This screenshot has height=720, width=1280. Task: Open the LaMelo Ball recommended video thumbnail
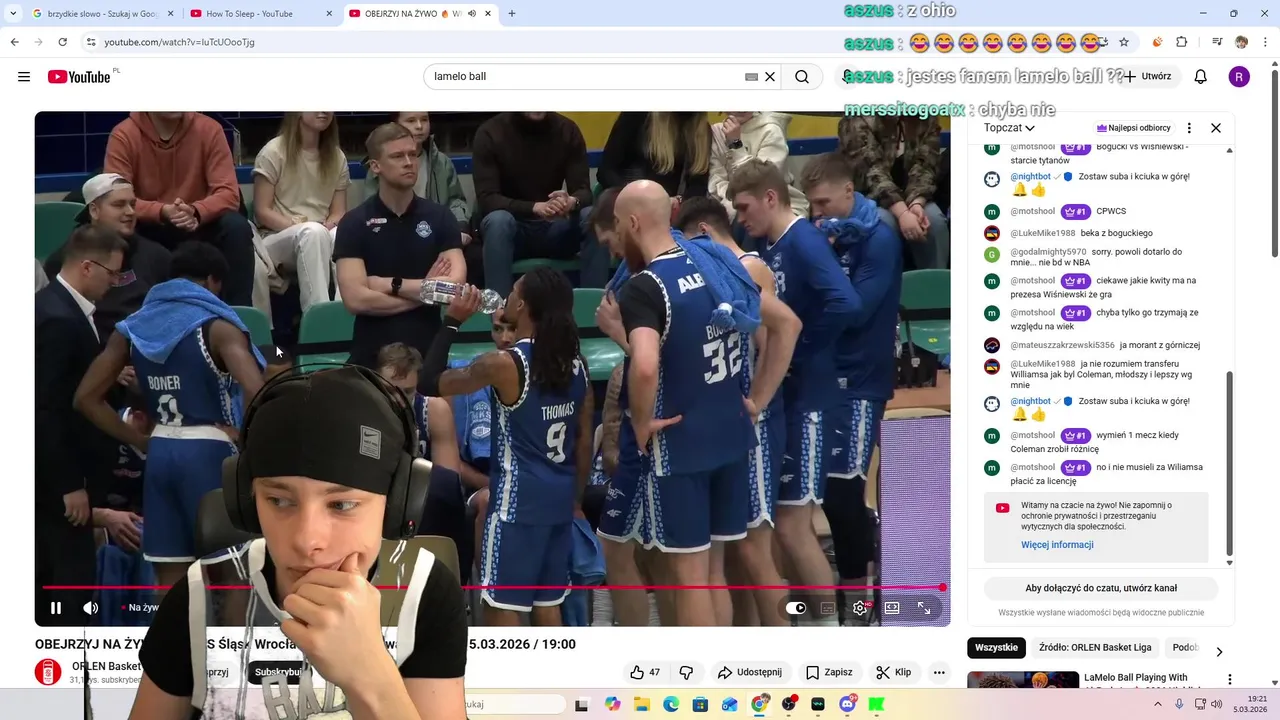click(x=1023, y=680)
